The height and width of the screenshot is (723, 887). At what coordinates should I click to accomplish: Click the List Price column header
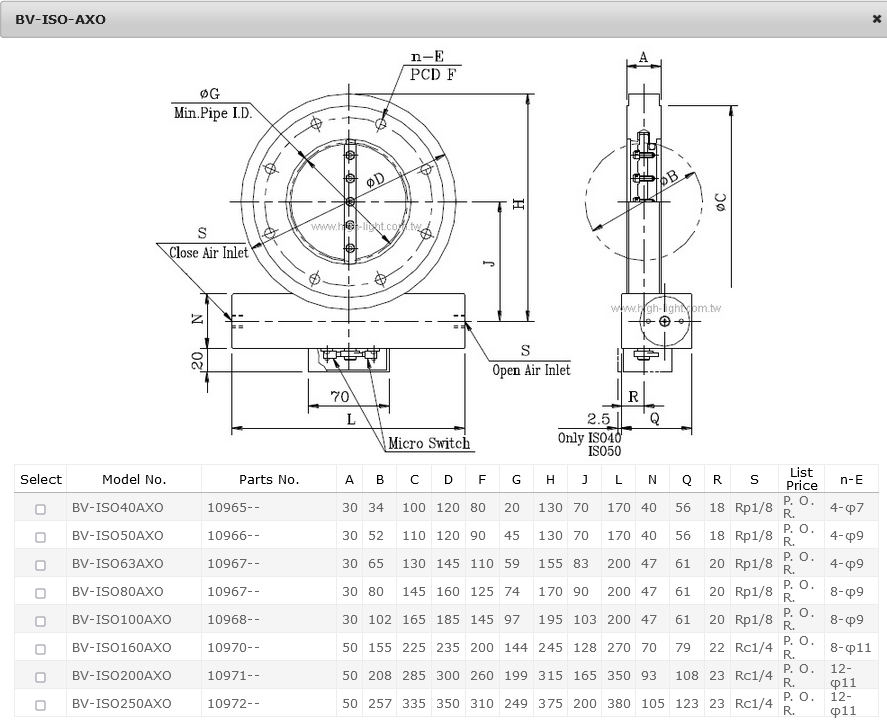[801, 479]
